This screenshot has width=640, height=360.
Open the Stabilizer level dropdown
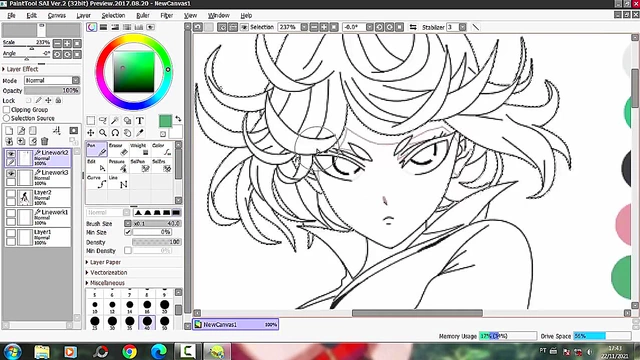pyautogui.click(x=462, y=27)
